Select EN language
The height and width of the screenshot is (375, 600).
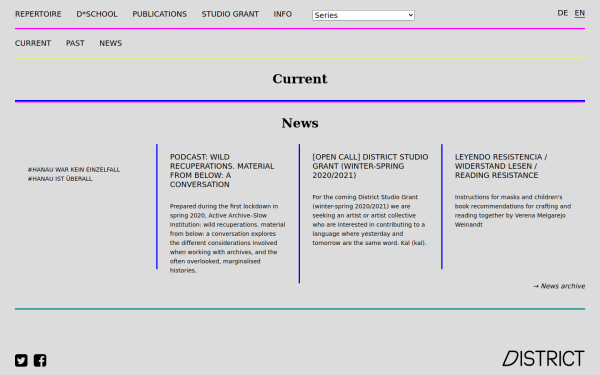[x=580, y=13]
